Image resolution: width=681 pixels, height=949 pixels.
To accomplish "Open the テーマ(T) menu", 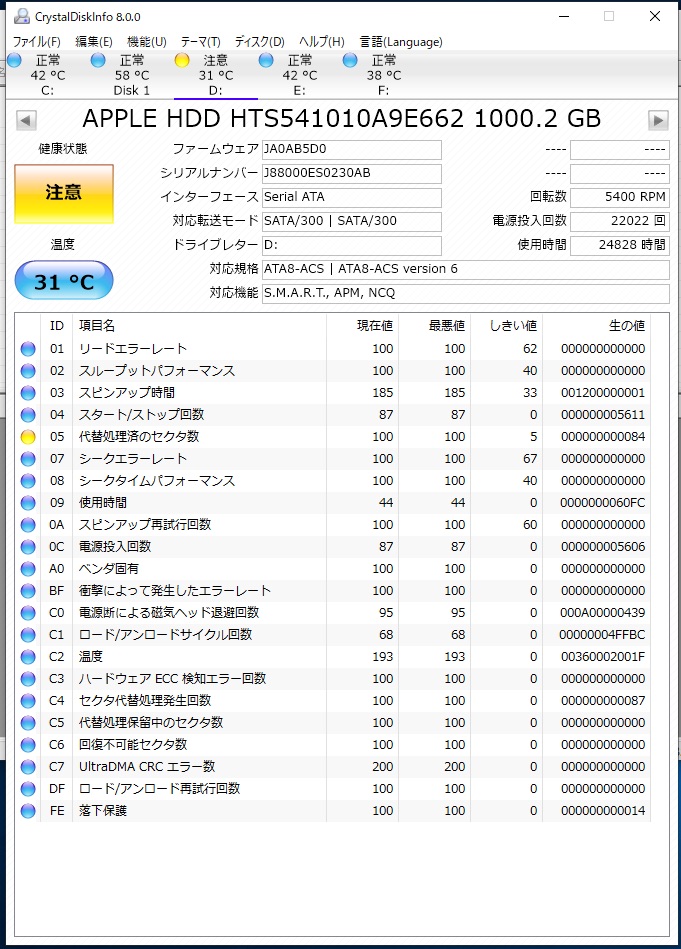I will point(200,42).
